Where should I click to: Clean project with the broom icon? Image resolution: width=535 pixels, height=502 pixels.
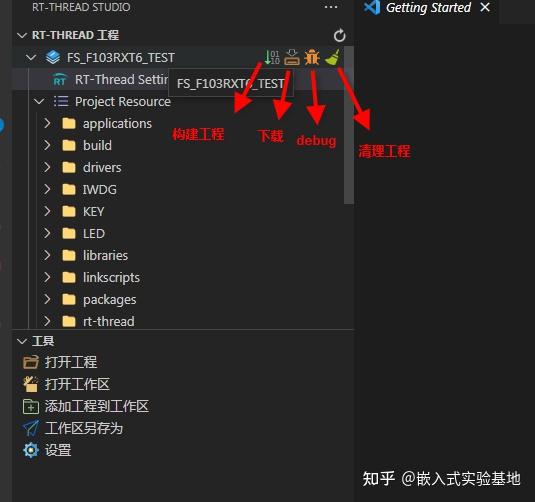click(x=332, y=57)
